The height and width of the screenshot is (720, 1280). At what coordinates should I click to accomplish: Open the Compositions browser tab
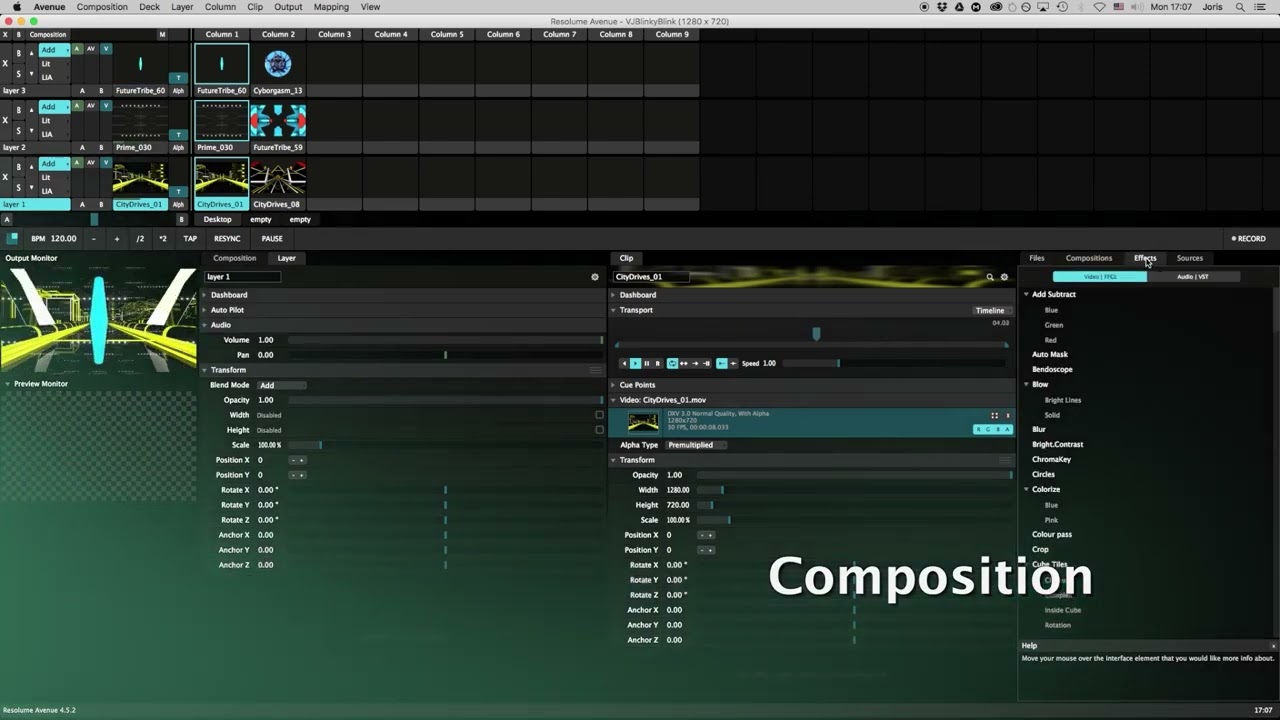click(x=1089, y=258)
